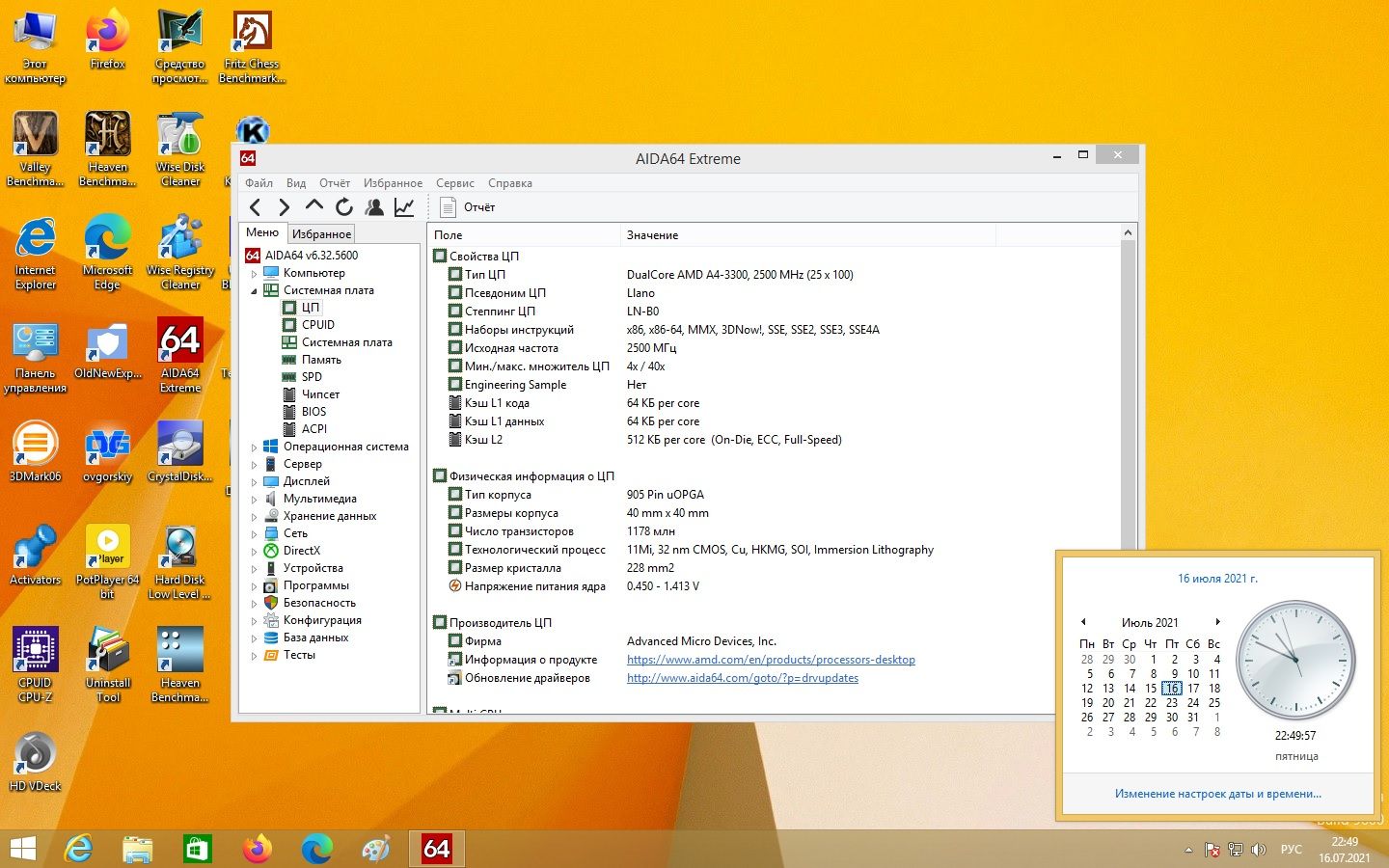Open the Сервис menu
The image size is (1389, 868).
(x=454, y=183)
